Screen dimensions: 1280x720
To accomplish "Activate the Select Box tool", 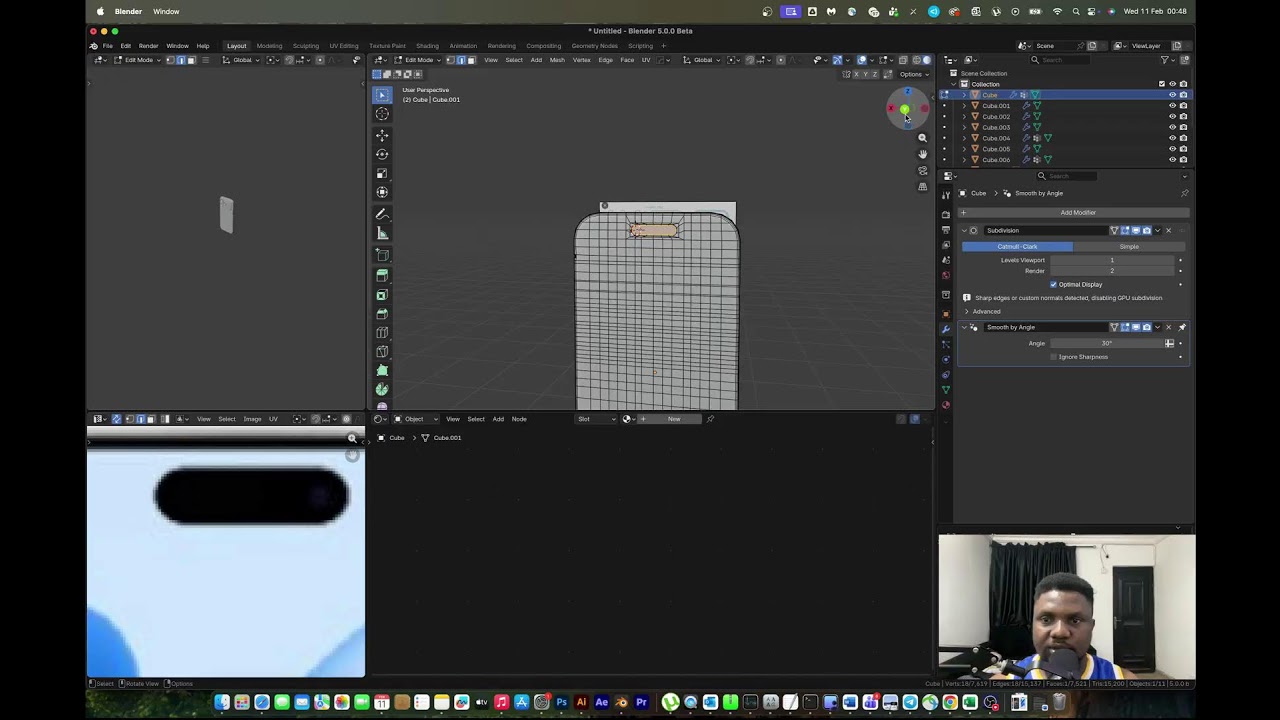I will [382, 94].
